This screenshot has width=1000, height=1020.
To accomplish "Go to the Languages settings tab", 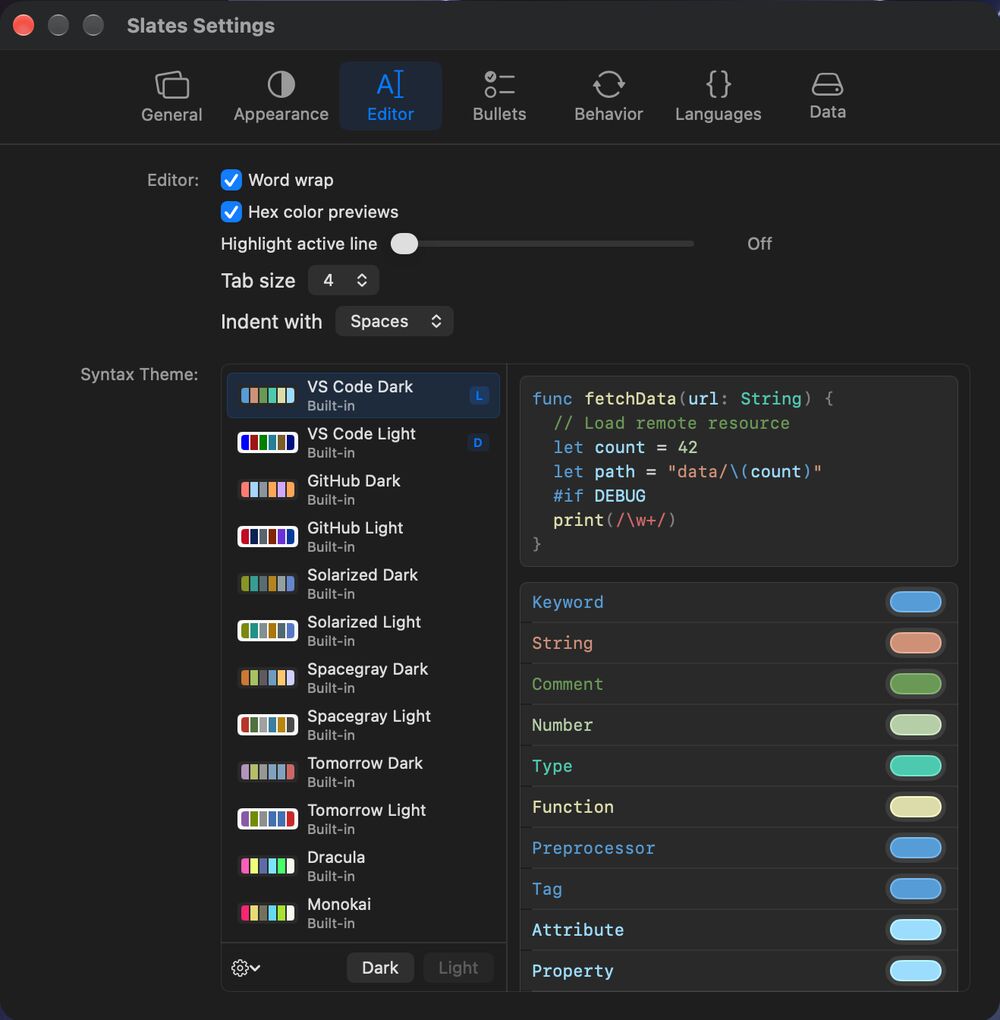I will (x=718, y=97).
